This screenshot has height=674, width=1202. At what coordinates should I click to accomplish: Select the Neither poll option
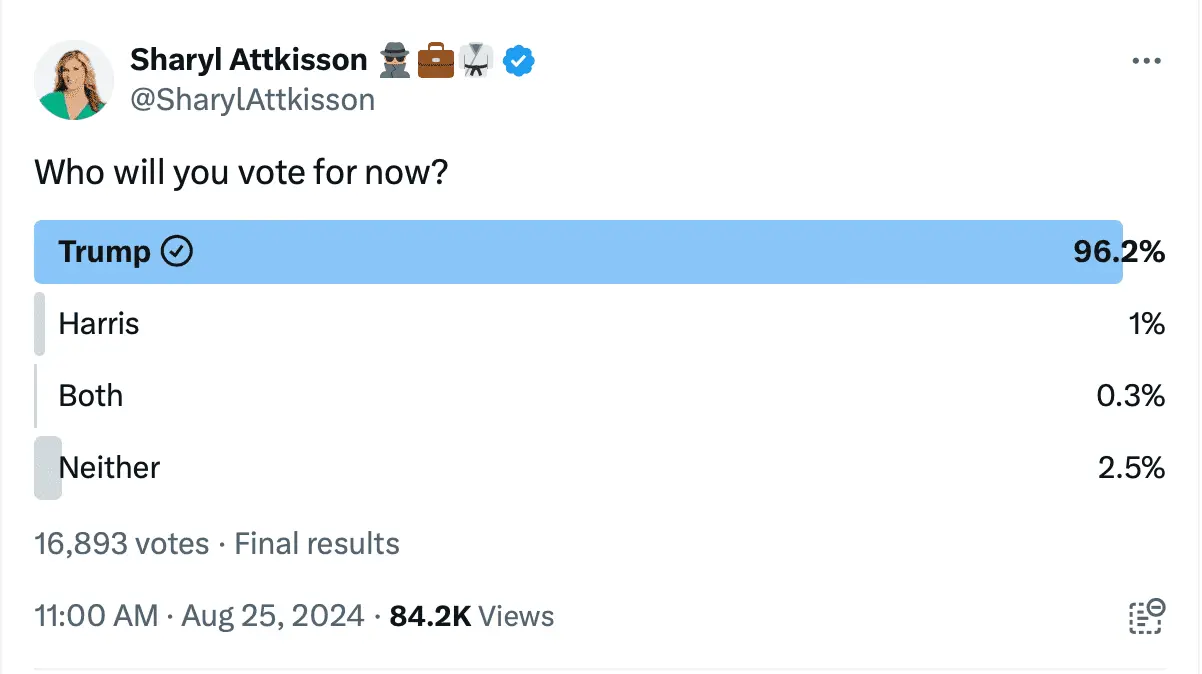109,468
